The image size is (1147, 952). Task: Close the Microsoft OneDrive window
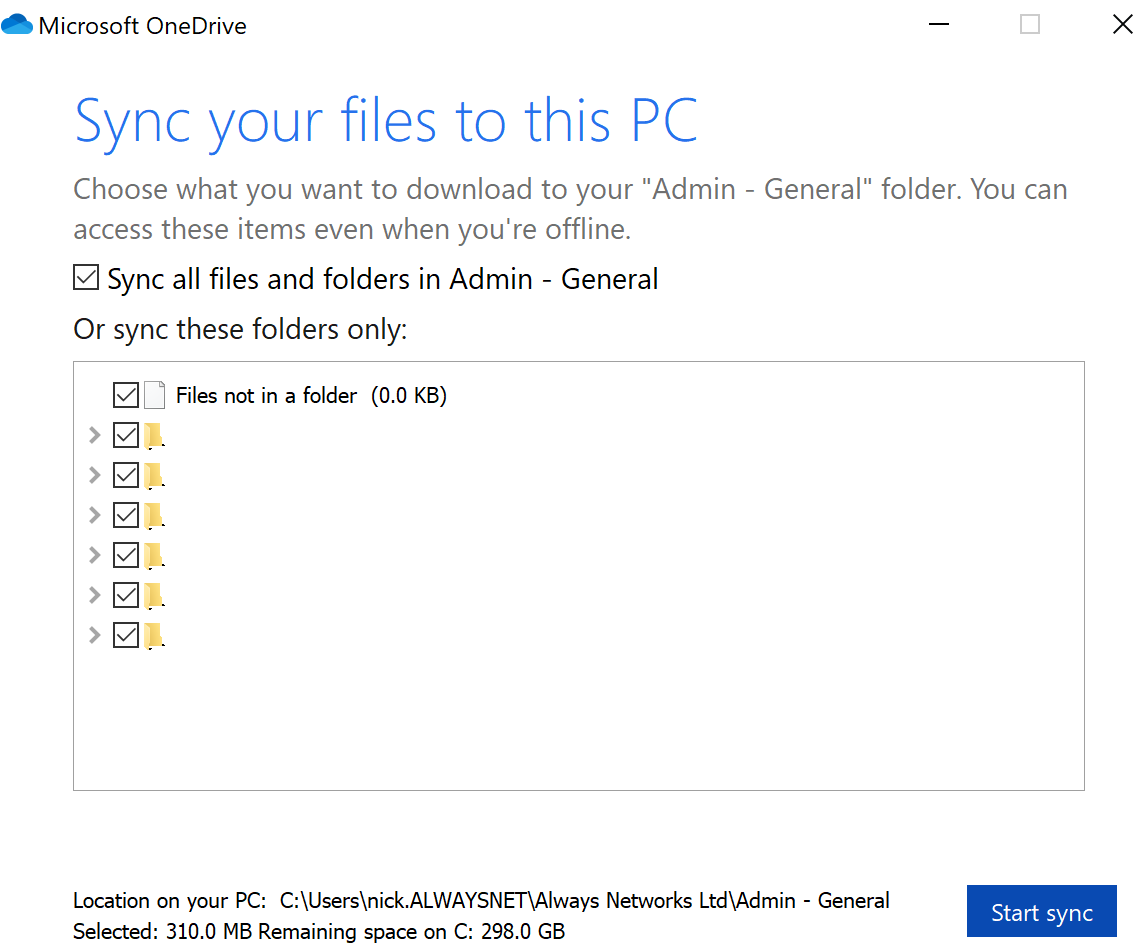(1122, 24)
